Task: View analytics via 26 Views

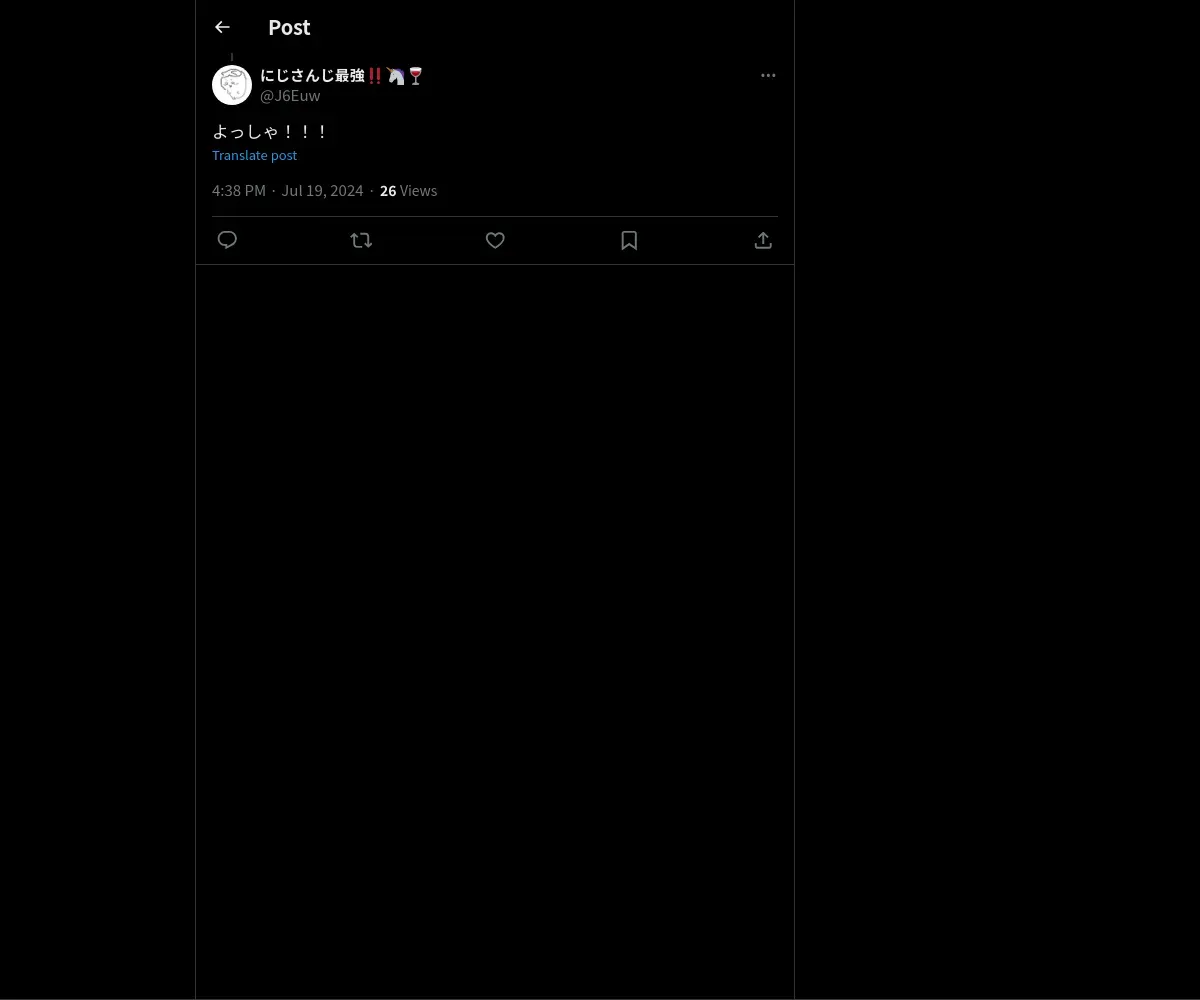Action: [x=408, y=190]
